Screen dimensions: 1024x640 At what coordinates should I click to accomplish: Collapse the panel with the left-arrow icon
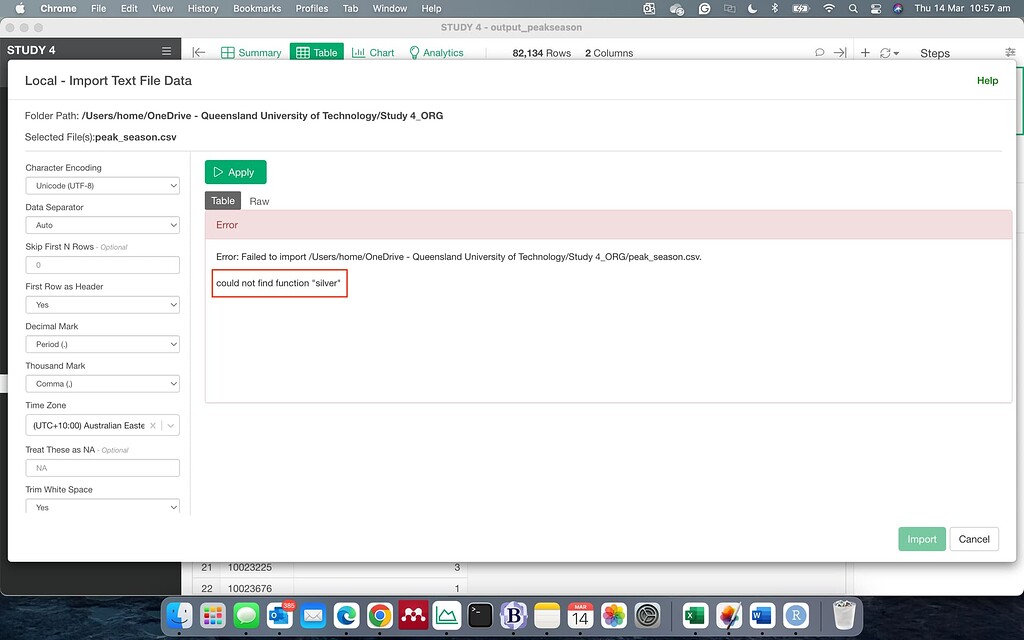[x=198, y=51]
